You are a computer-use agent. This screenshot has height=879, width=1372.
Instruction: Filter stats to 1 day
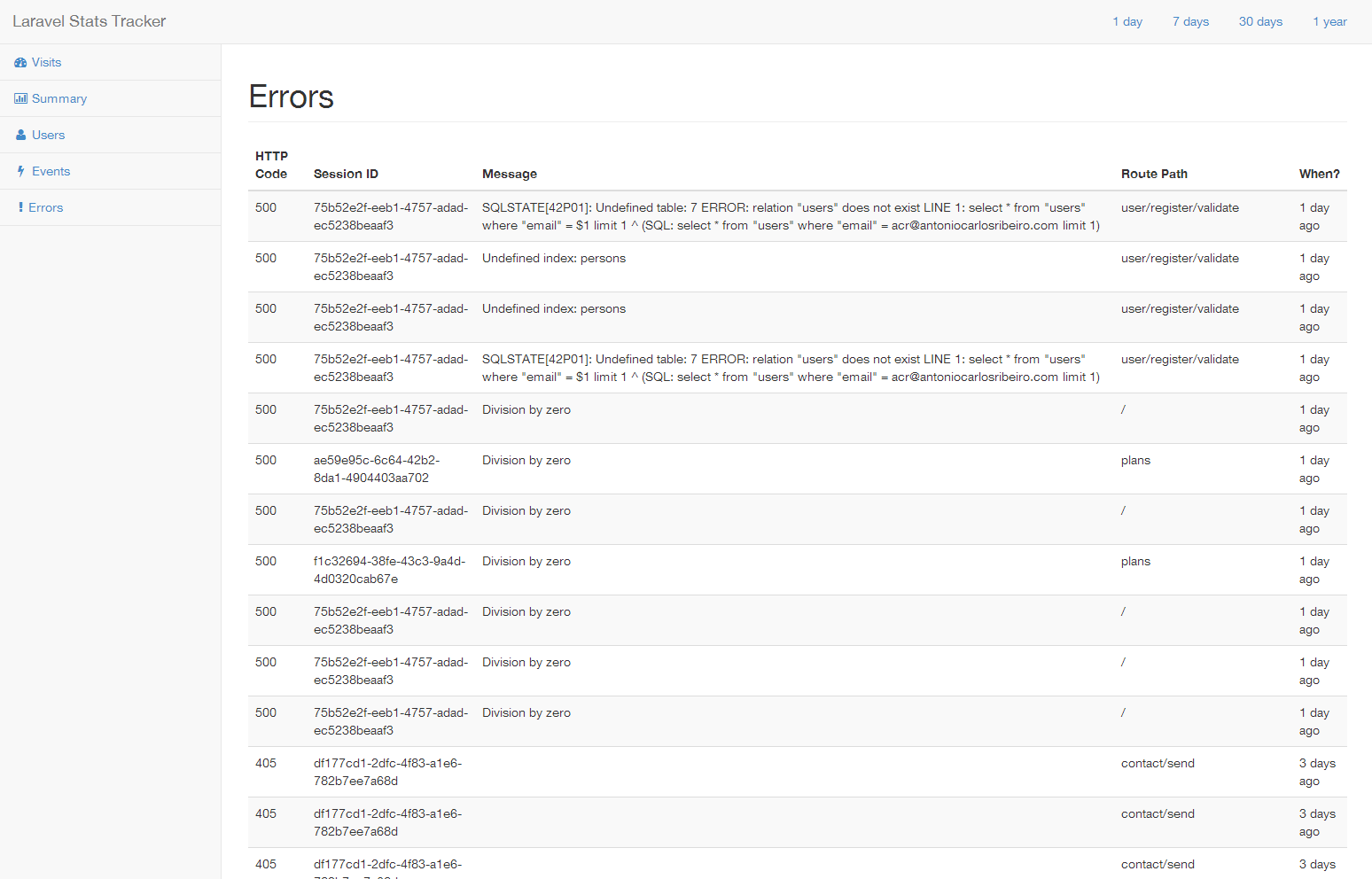1127,22
